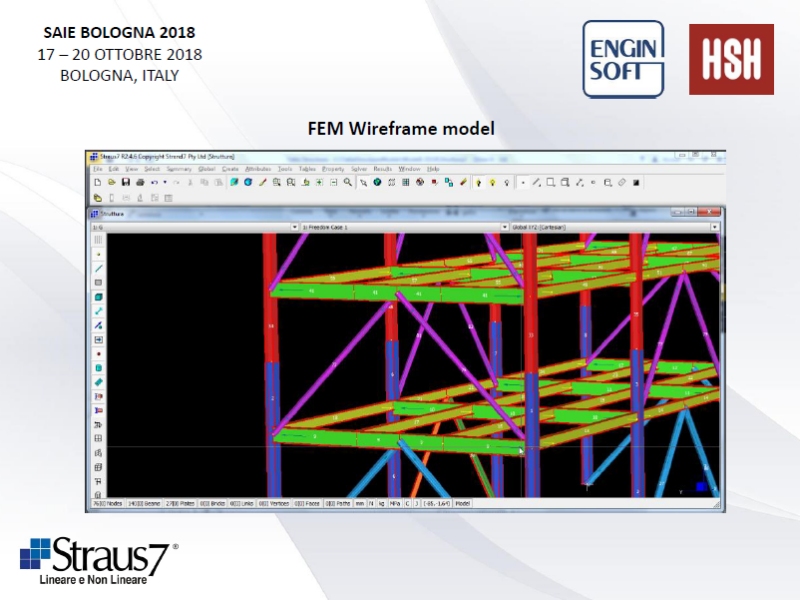Expand the undo history dropdown arrow

tap(164, 183)
